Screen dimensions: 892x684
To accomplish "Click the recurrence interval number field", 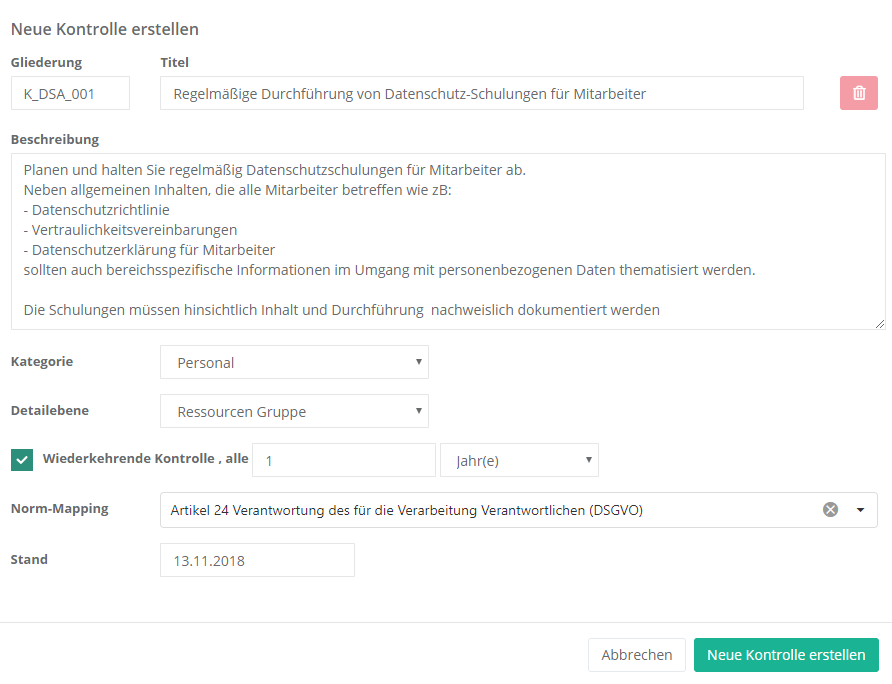I will point(344,460).
